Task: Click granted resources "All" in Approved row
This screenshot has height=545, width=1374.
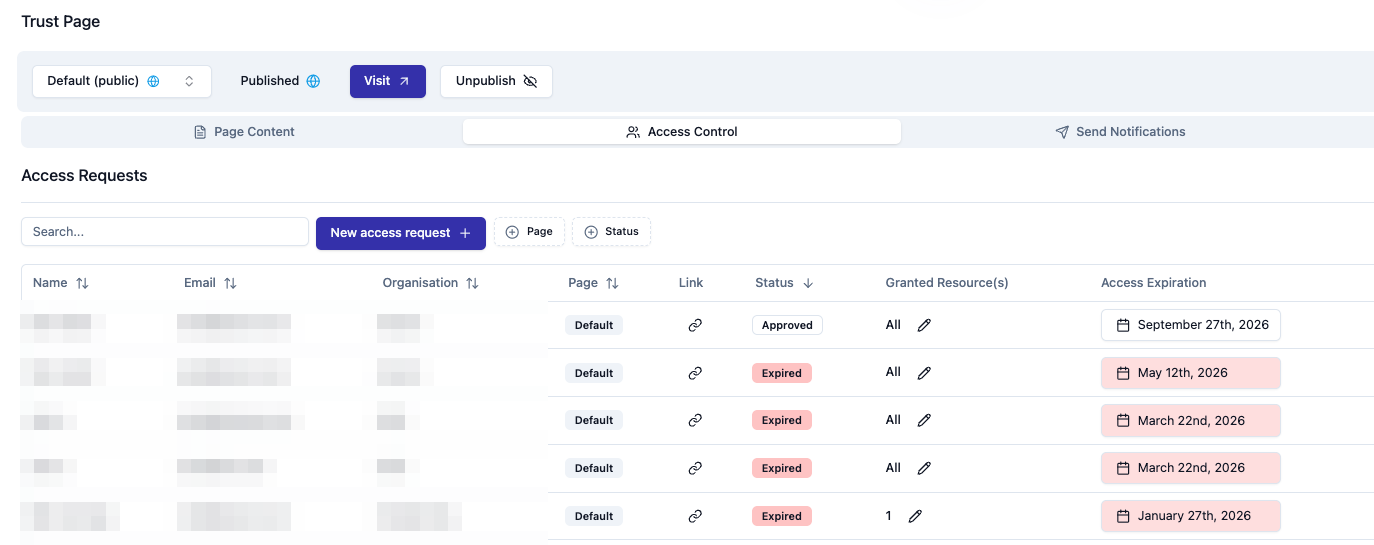Action: (893, 325)
